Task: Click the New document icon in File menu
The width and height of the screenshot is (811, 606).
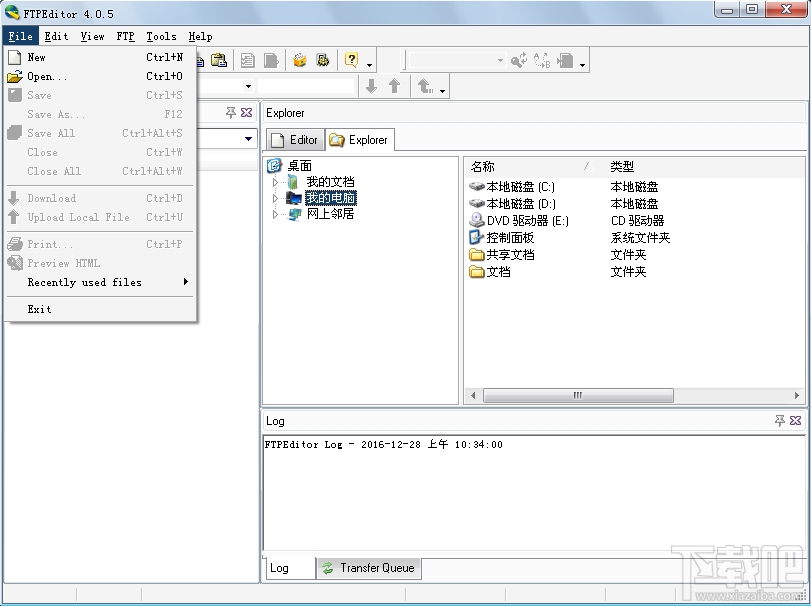Action: (15, 57)
